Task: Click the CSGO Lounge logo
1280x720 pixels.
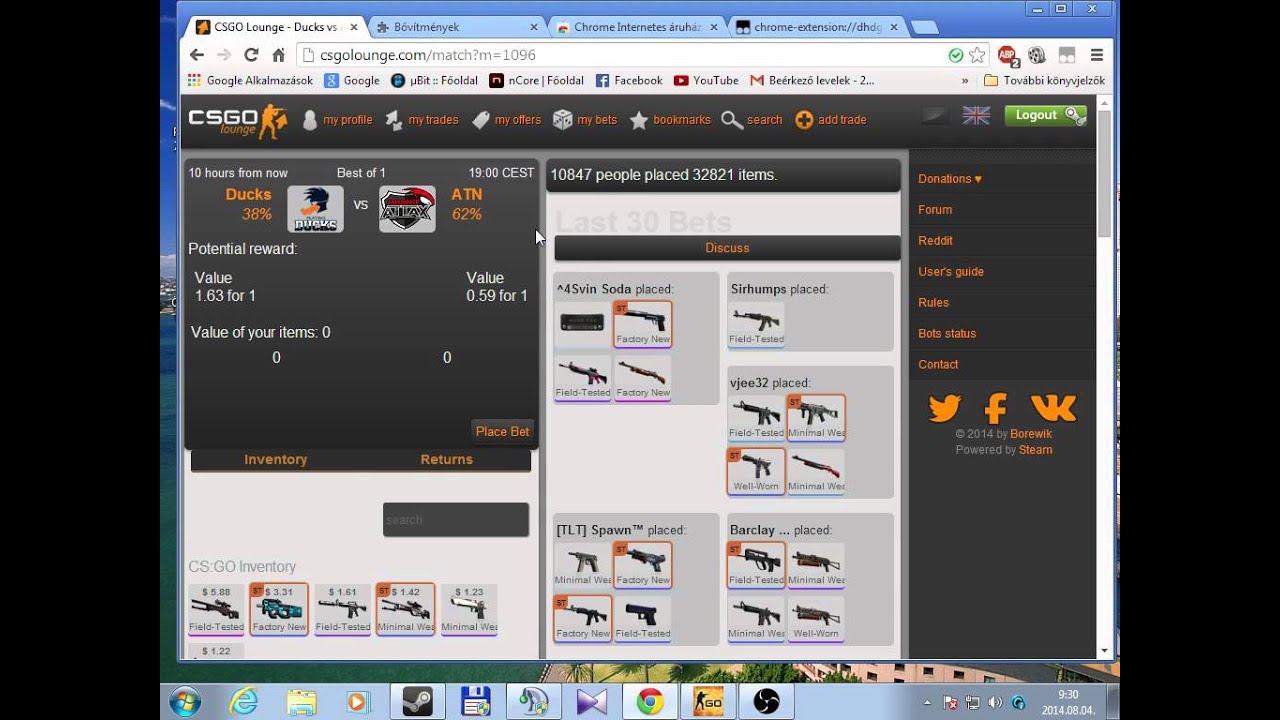Action: coord(238,120)
